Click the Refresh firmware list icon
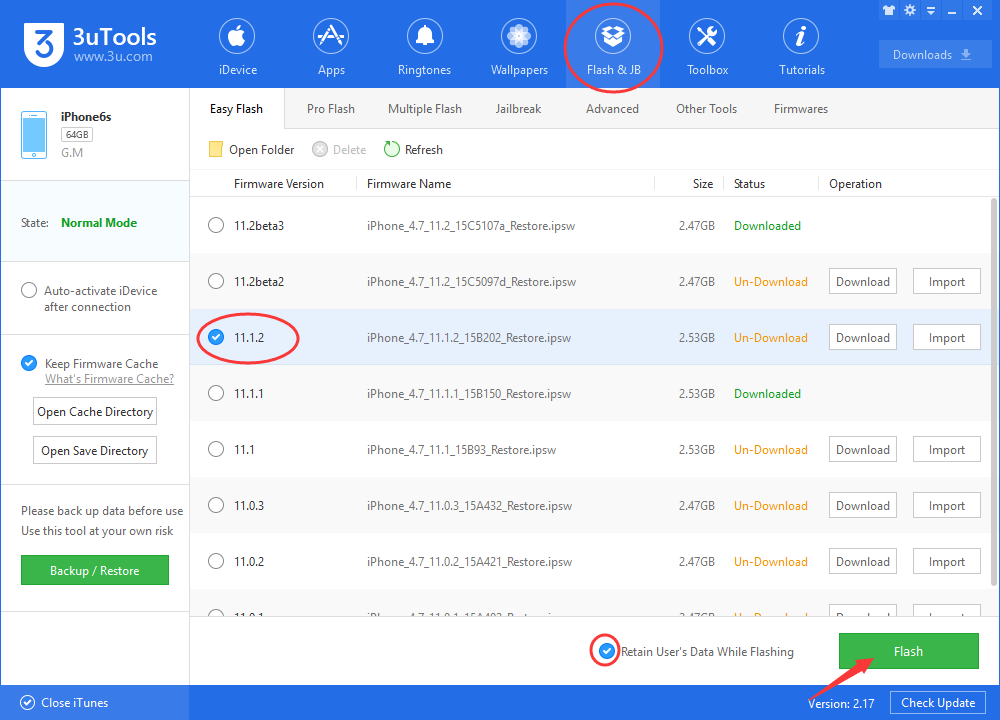The height and width of the screenshot is (720, 1000). 392,149
